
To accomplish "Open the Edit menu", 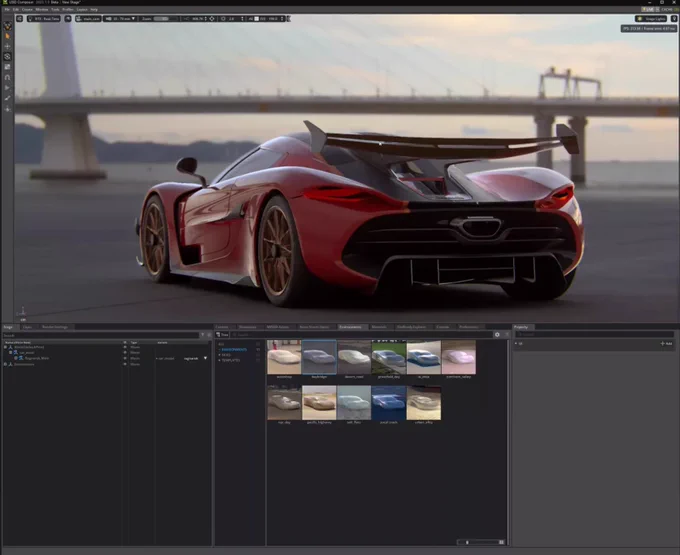I will 16,9.
